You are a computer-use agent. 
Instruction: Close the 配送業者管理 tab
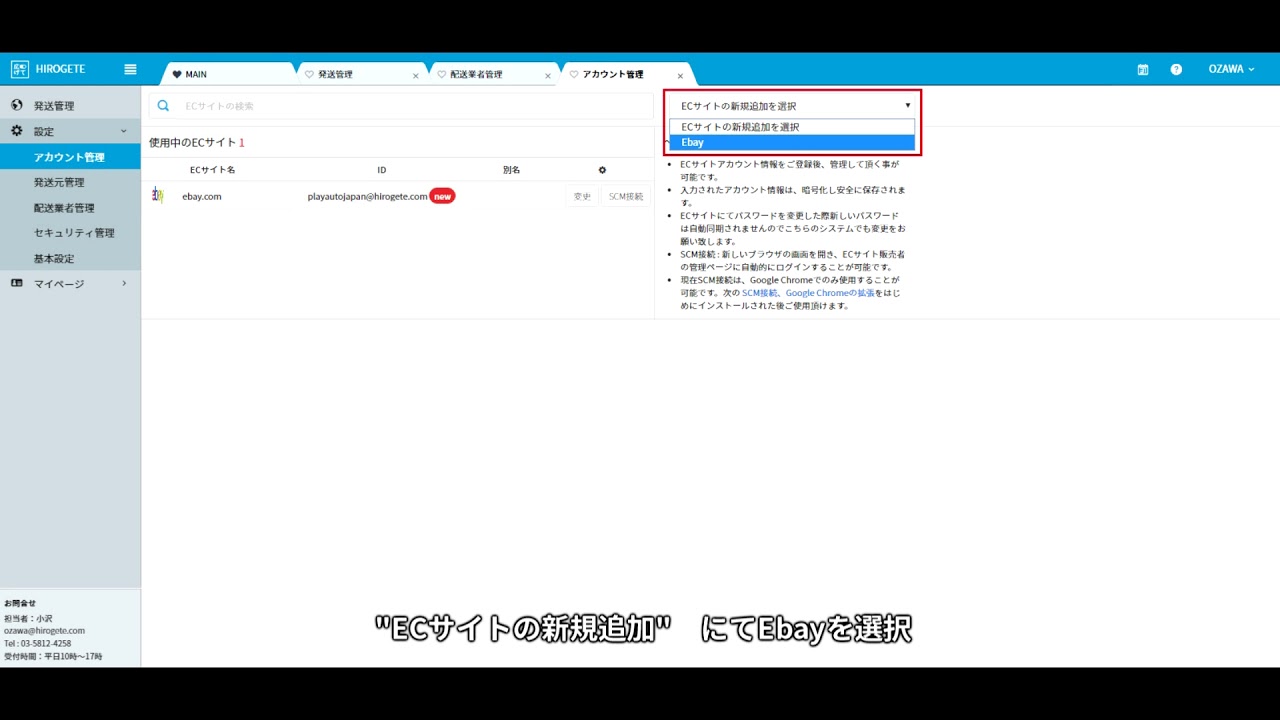click(x=548, y=76)
